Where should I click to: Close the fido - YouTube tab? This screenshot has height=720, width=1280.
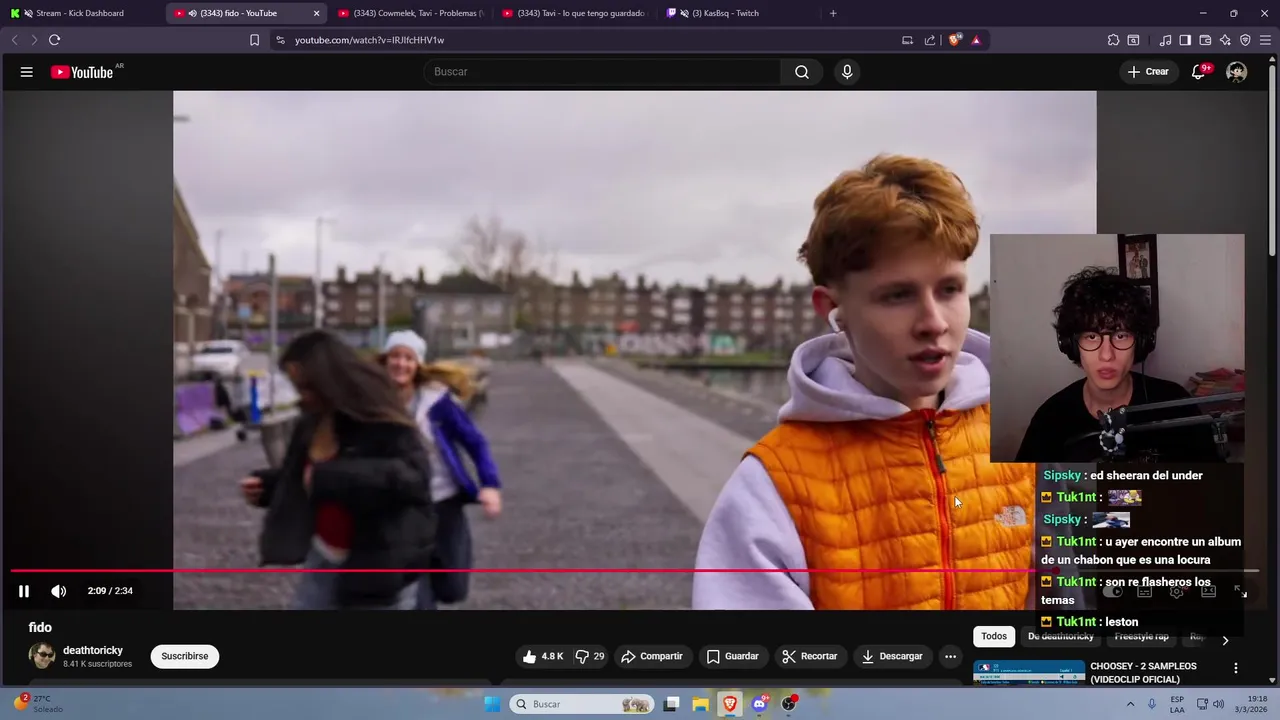(x=317, y=13)
